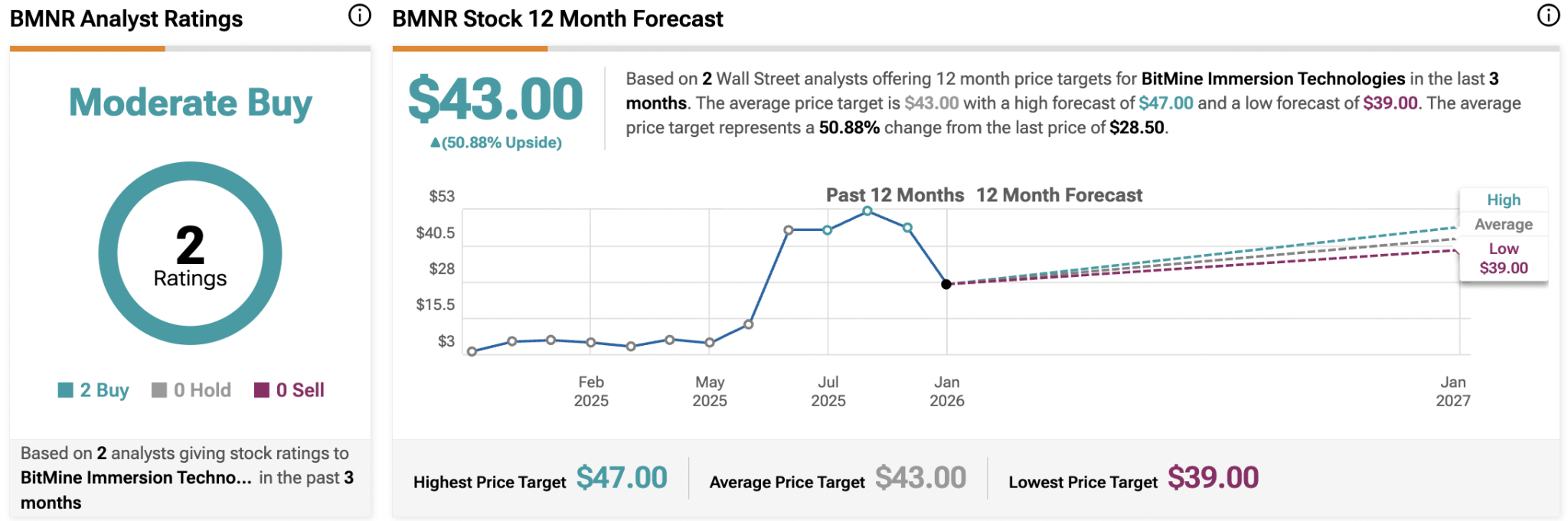Click BitMine Immersion Technologies bold link text

1272,79
